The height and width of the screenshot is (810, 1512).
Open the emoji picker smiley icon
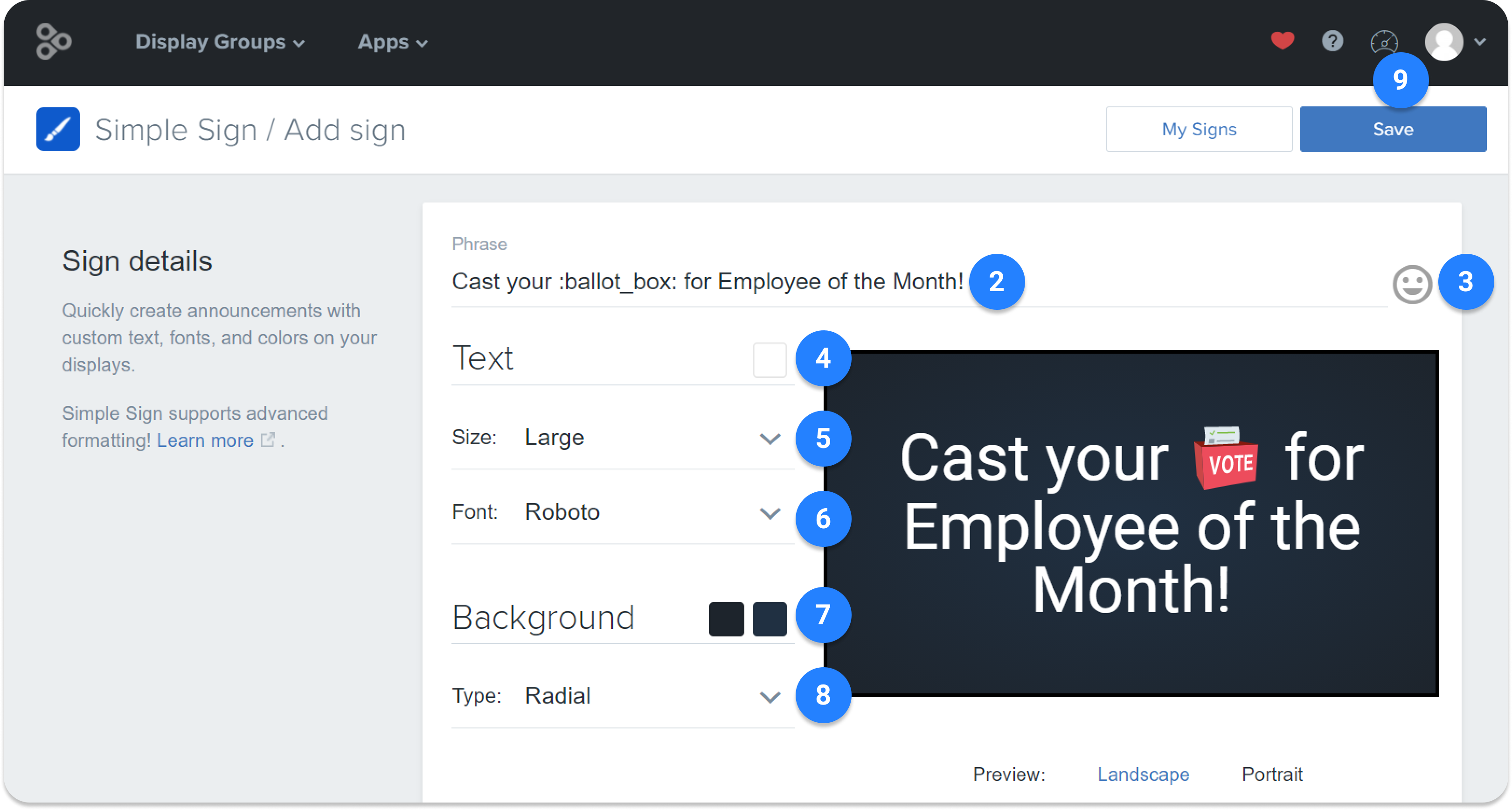(x=1412, y=284)
